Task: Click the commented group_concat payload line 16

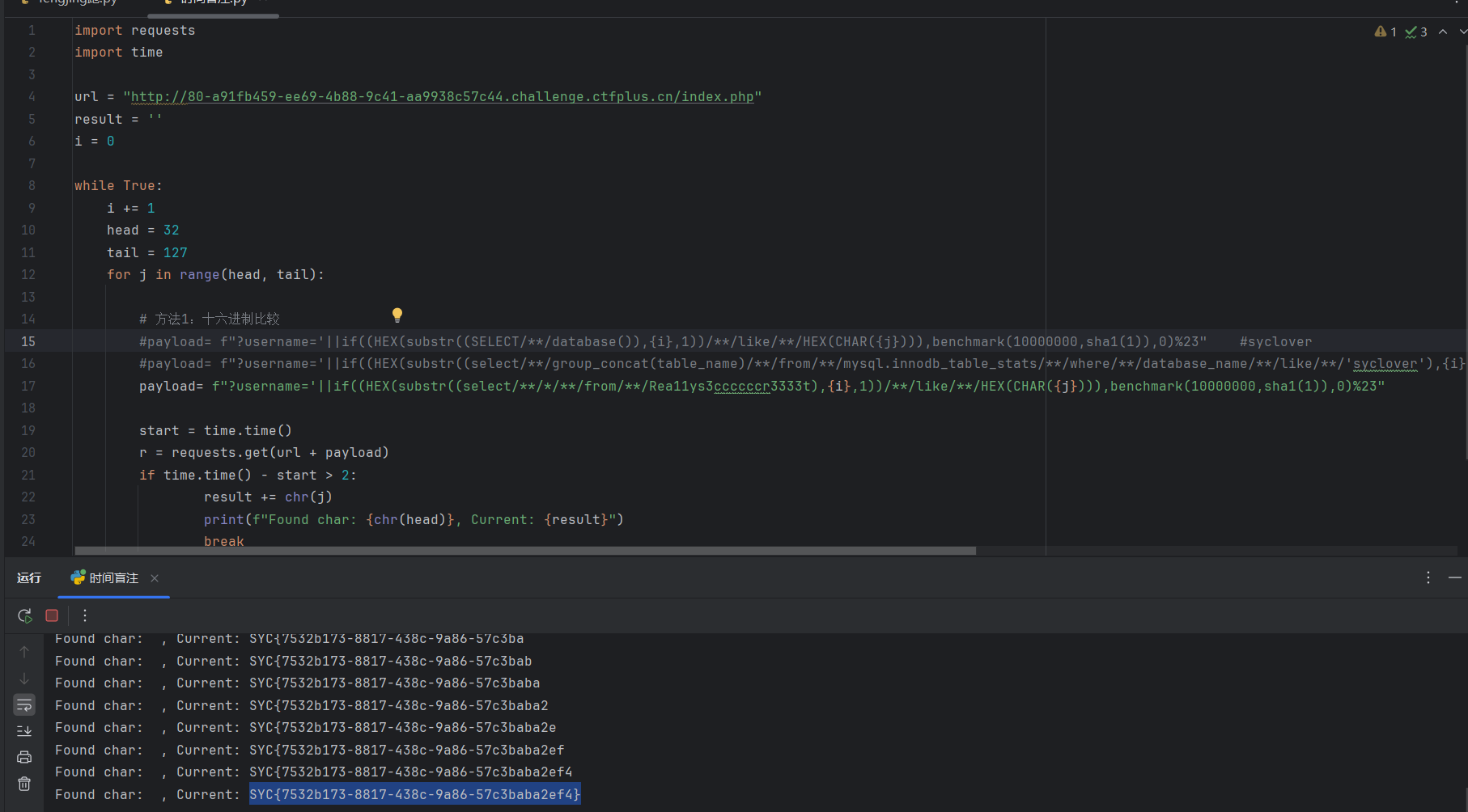Action: 801,364
